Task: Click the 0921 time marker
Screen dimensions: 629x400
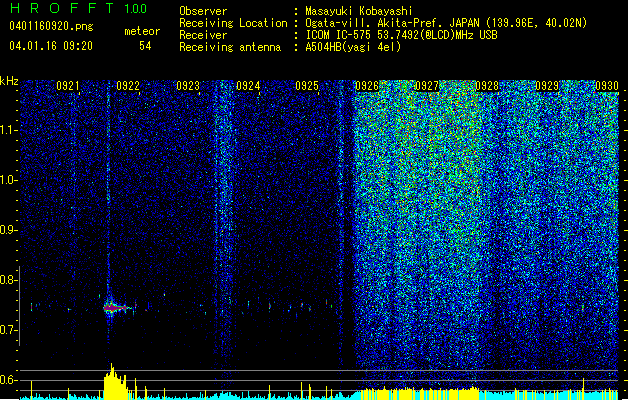Action: click(67, 86)
